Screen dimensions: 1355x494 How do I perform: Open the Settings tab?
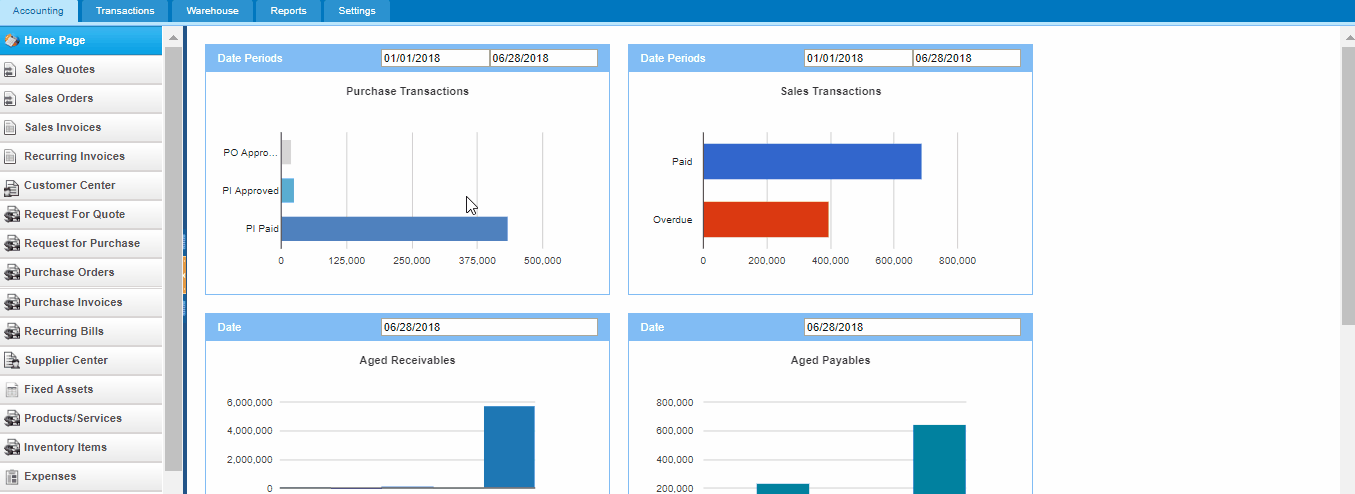(357, 11)
